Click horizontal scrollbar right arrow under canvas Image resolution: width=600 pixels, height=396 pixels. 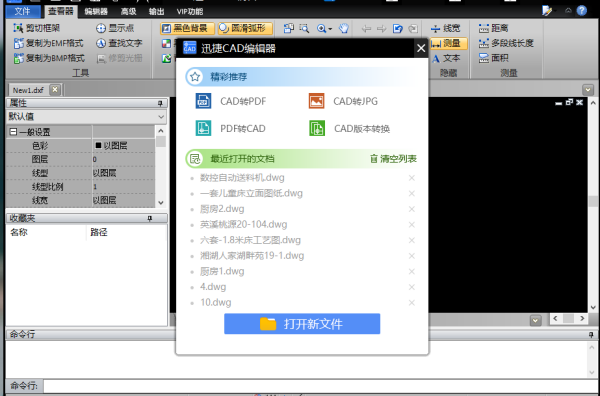tap(582, 318)
